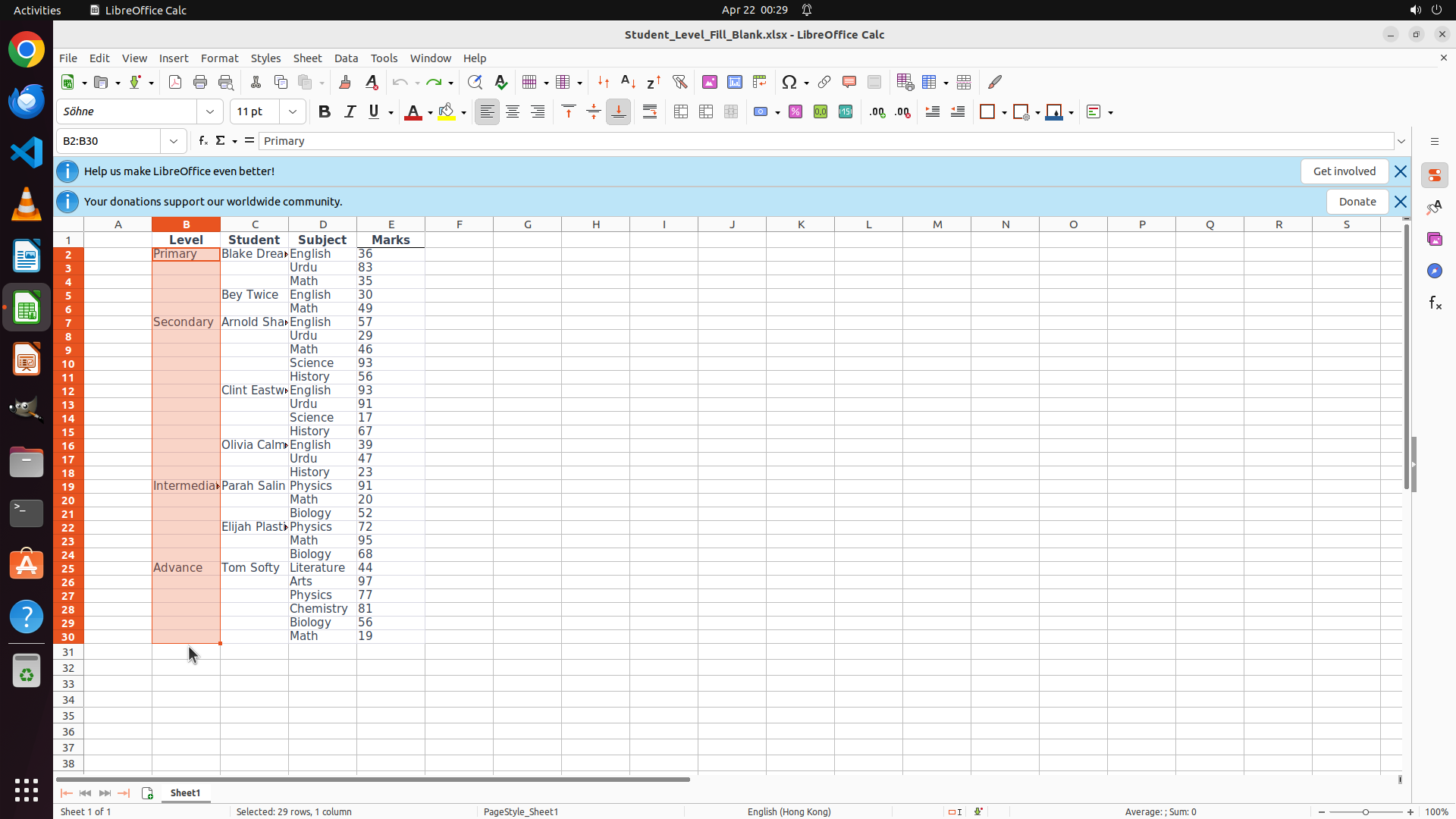Open the Data menu

coord(346,58)
